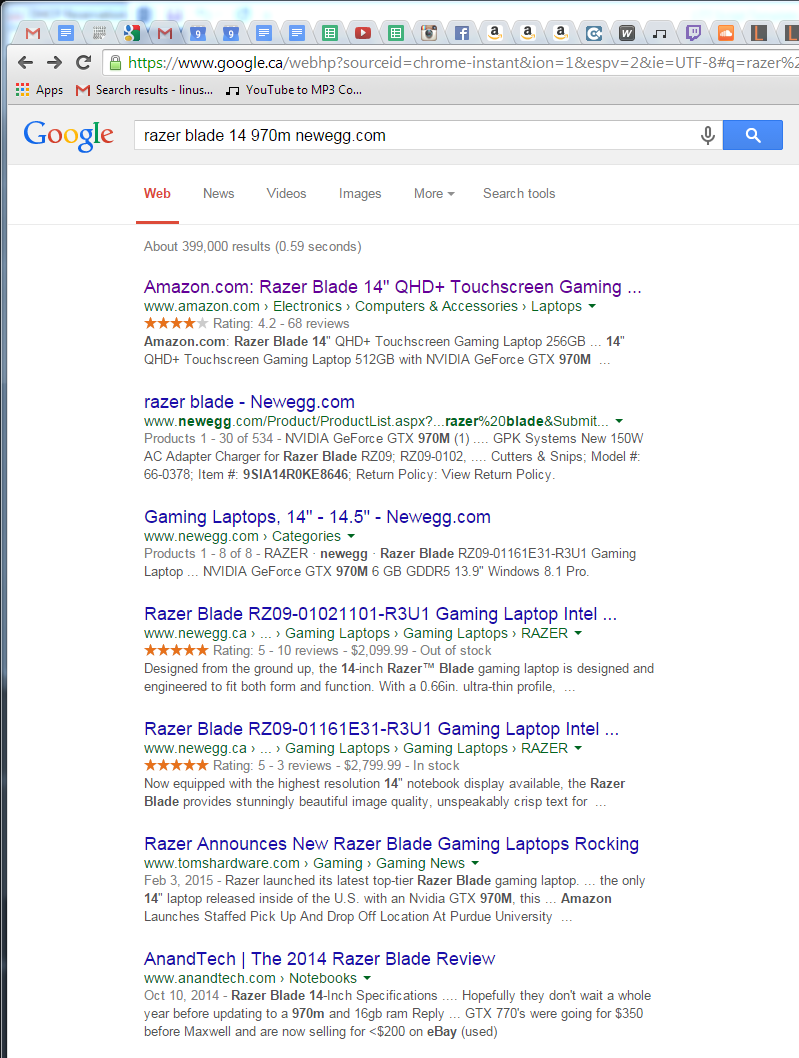Click the browser address bar URL
The image size is (799, 1058).
tap(462, 63)
